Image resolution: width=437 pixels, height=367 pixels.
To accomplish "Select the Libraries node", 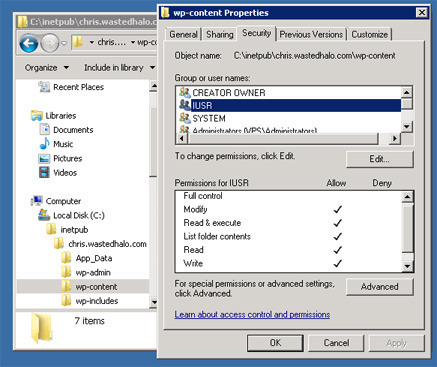I will 61,116.
